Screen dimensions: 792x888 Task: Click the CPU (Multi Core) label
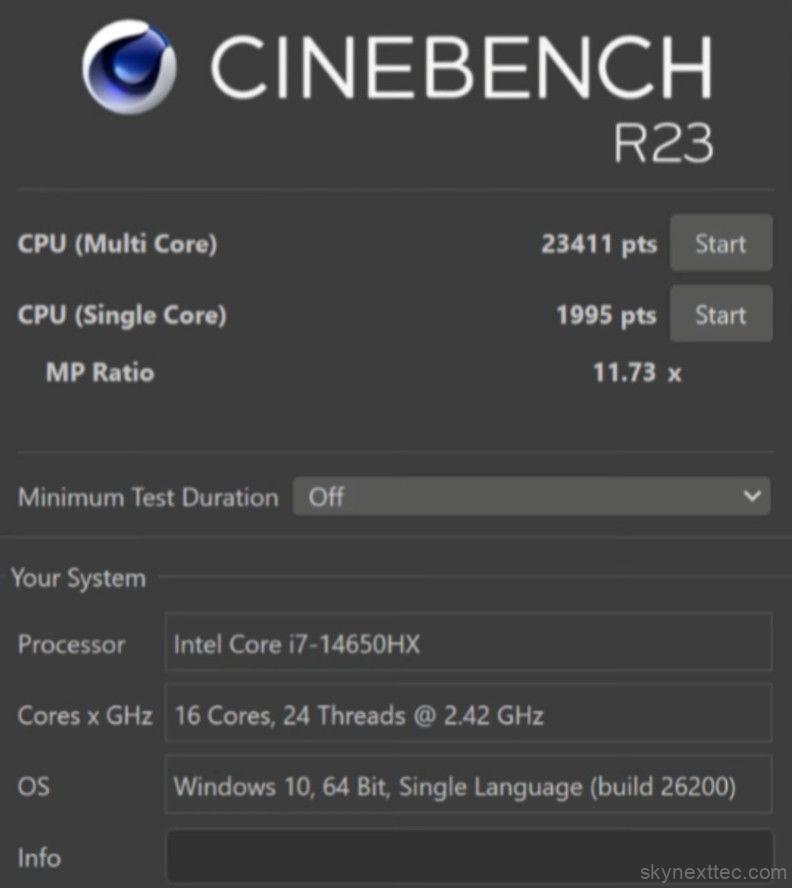click(117, 244)
